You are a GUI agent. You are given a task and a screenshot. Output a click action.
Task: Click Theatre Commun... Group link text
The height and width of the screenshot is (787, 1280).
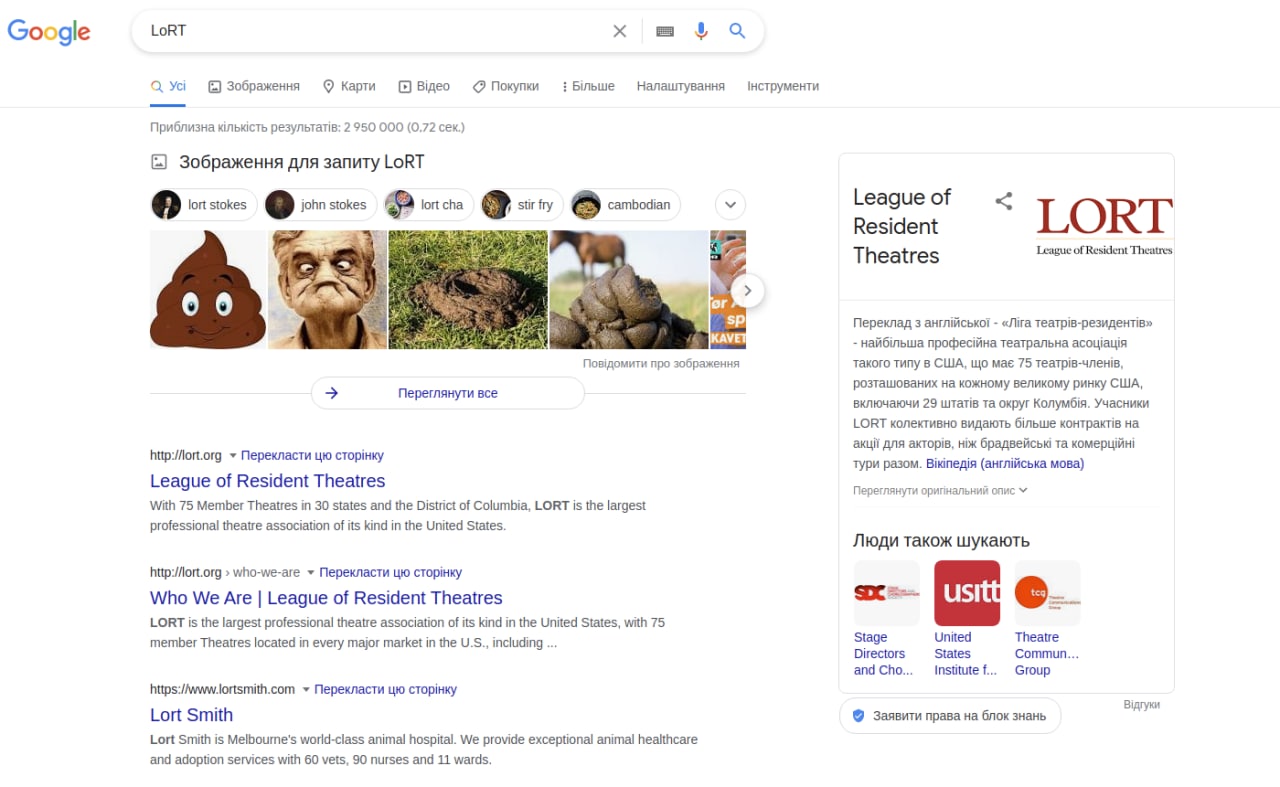coord(1047,654)
